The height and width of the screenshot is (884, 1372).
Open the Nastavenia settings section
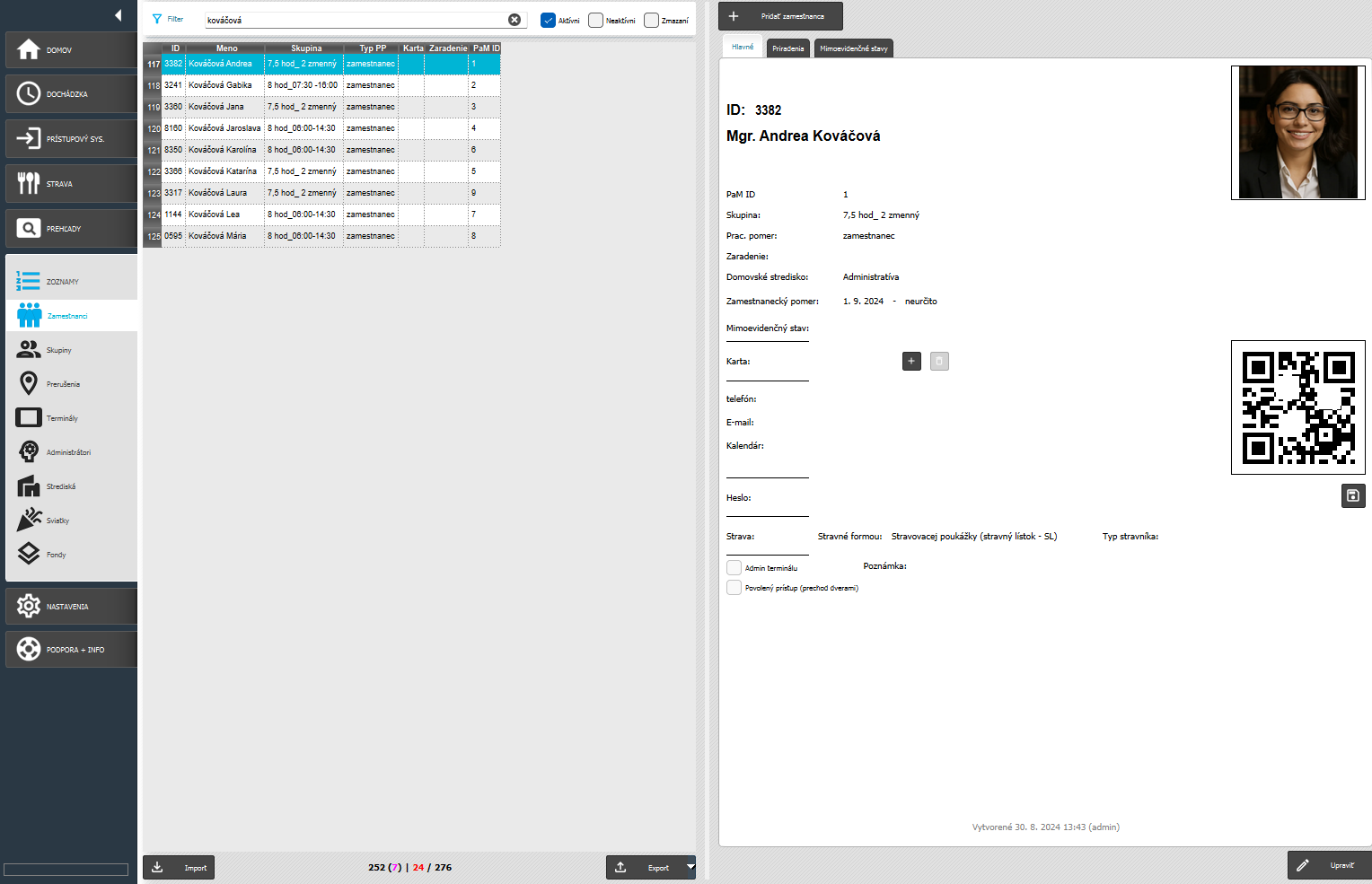point(70,606)
